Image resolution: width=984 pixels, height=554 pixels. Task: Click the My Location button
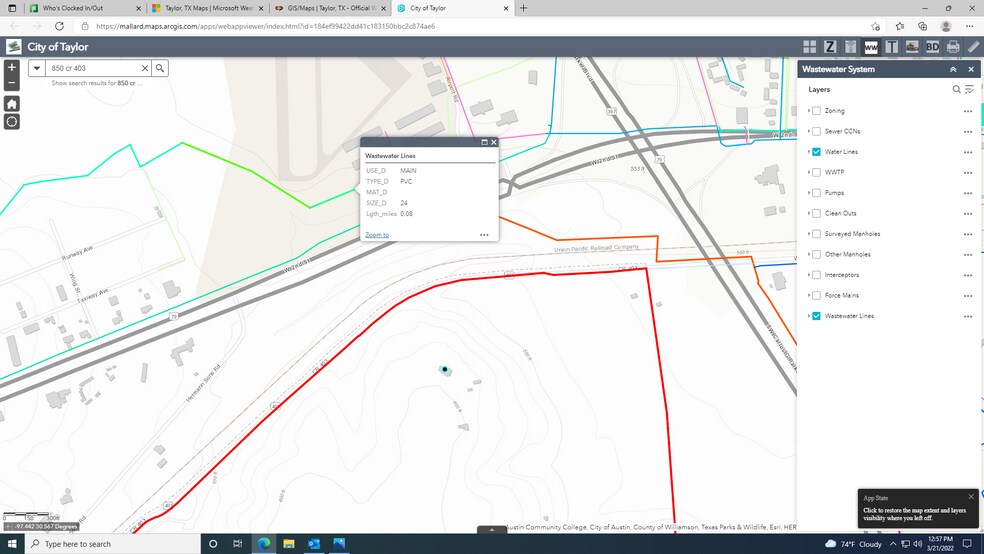[12, 122]
